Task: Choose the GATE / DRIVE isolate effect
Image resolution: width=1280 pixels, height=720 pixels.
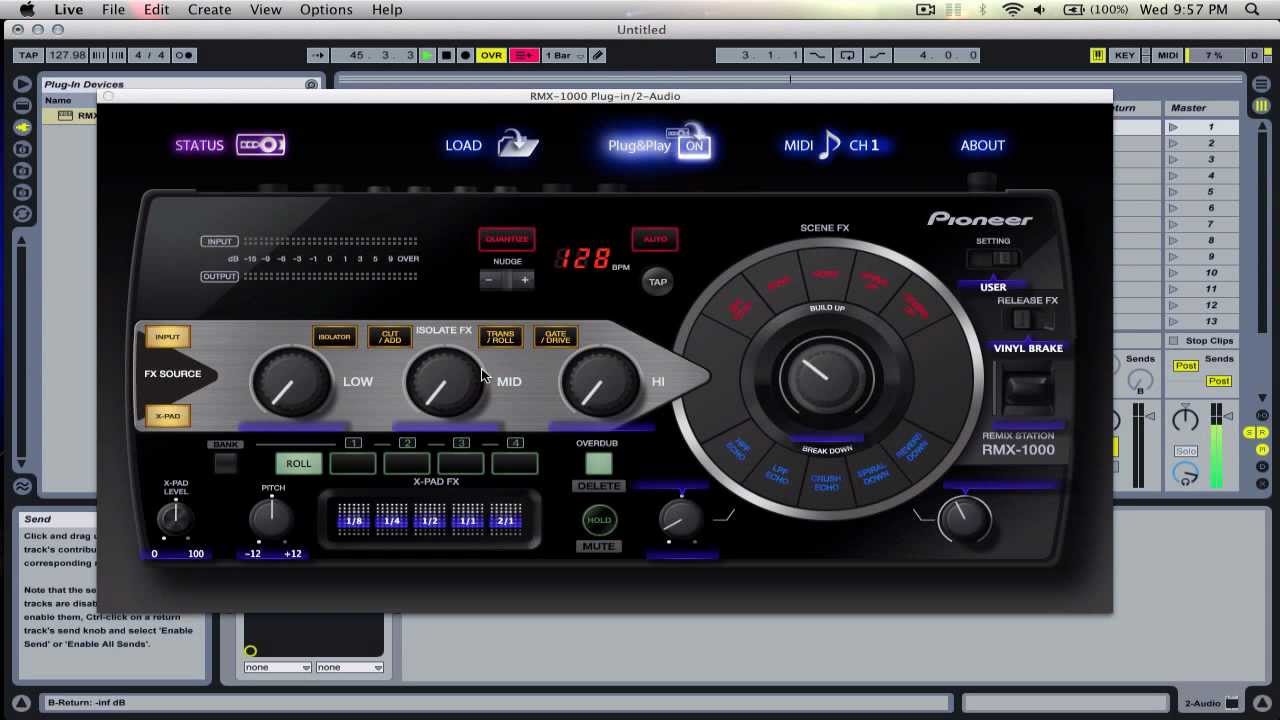Action: 555,337
